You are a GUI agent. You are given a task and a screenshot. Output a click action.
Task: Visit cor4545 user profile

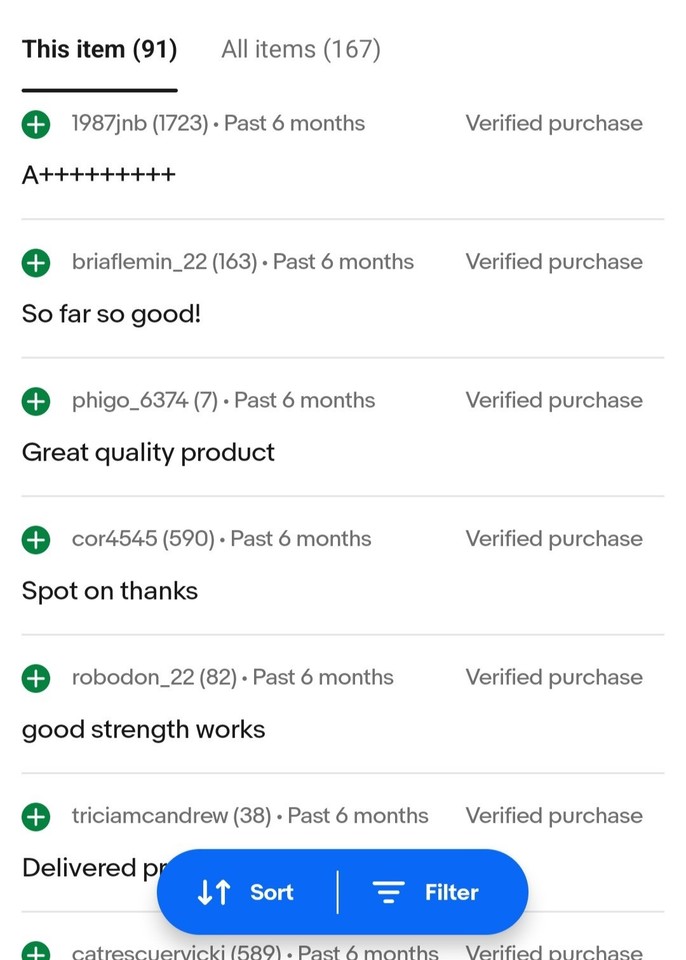tap(114, 539)
